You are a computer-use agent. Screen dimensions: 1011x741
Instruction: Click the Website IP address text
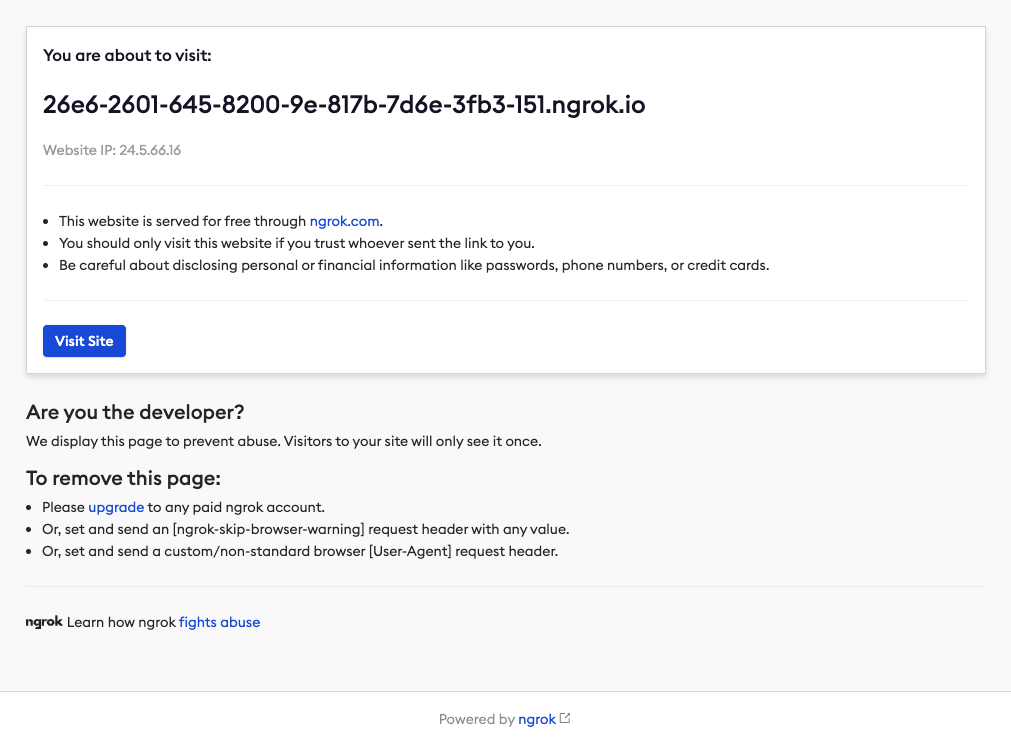point(112,150)
